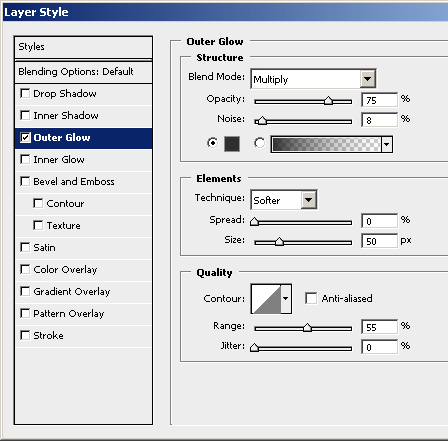Open the Pattern Overlay settings row
448x441 pixels.
[x=83, y=314]
